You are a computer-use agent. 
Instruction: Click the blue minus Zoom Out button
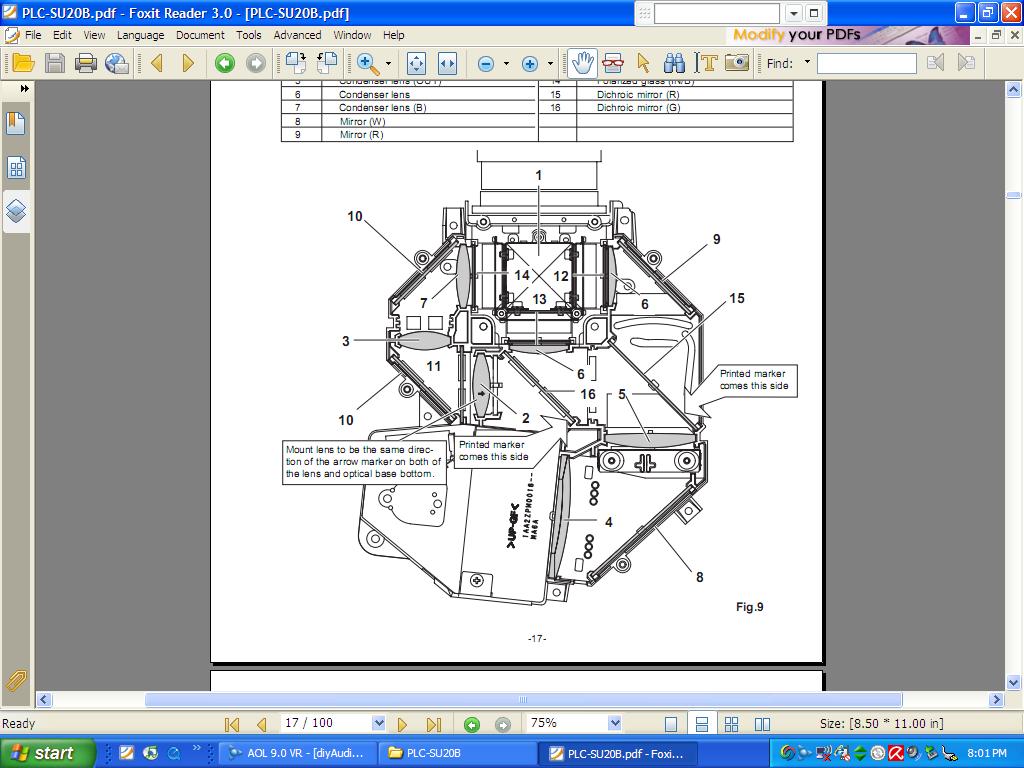[485, 63]
